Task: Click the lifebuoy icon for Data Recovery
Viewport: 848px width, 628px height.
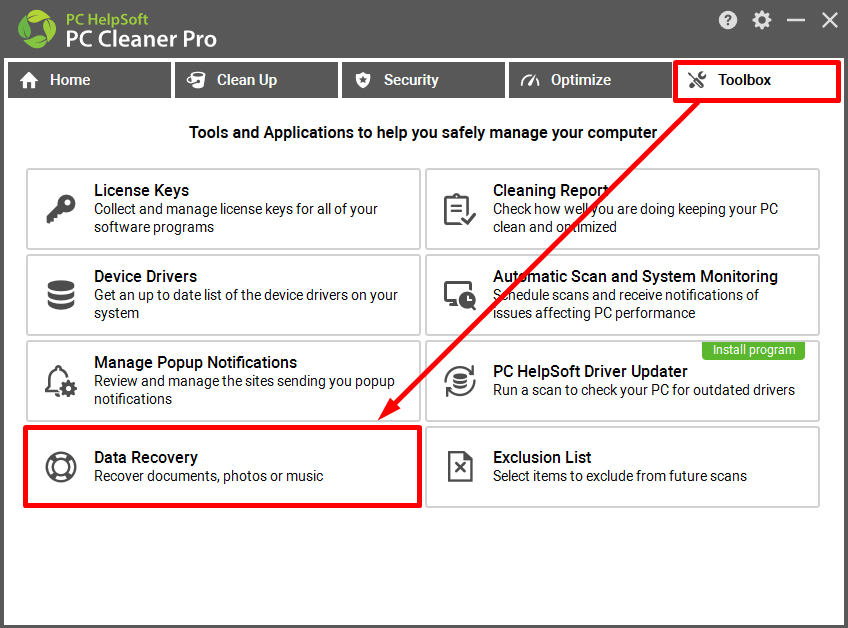Action: coord(61,466)
